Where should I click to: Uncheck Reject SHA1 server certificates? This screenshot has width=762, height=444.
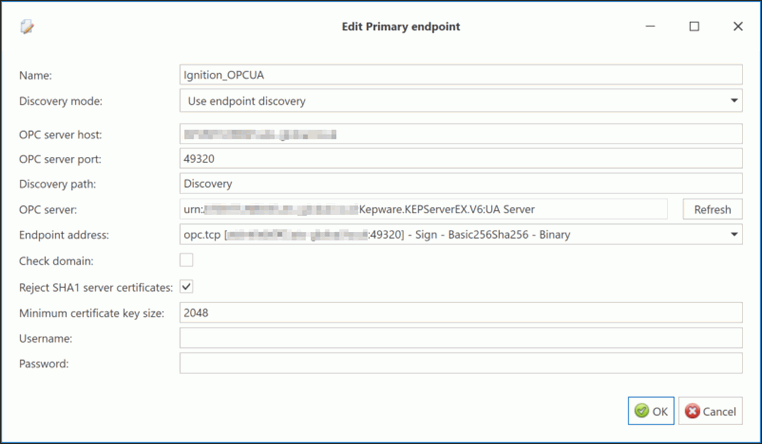tap(186, 287)
